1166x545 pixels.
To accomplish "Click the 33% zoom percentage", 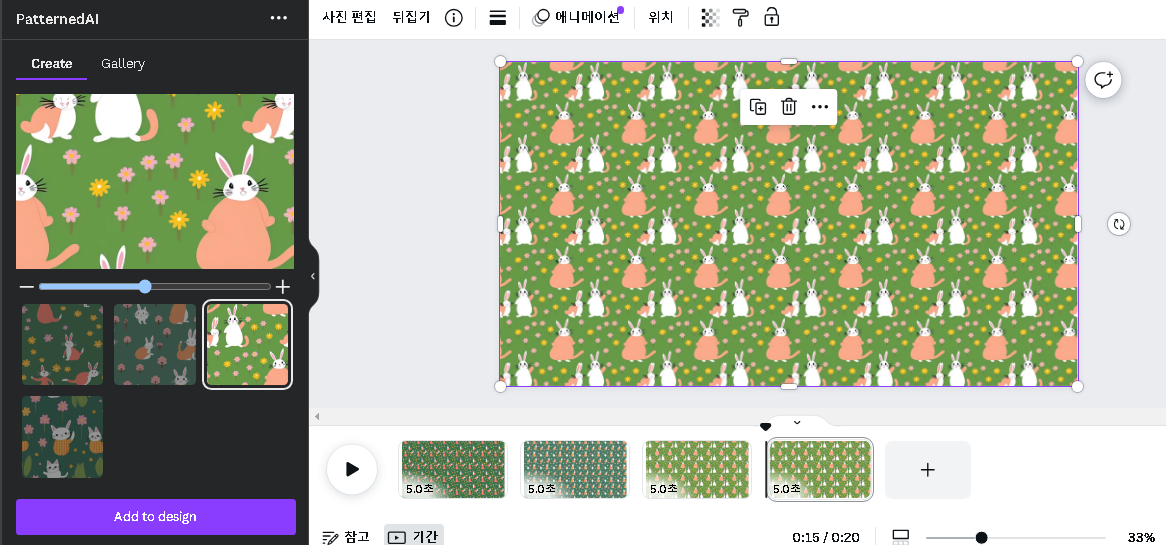I will pos(1141,538).
